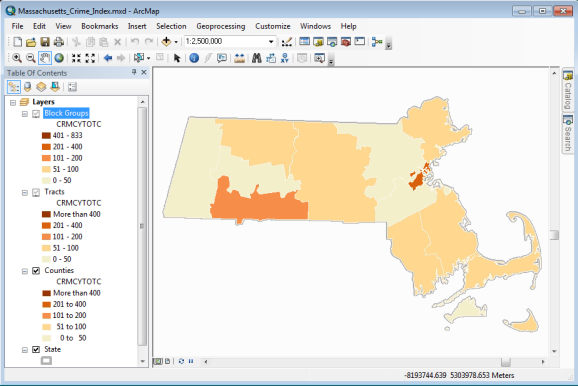The width and height of the screenshot is (578, 386).
Task: Click the 401 - 833 color swatch
Action: [46, 136]
